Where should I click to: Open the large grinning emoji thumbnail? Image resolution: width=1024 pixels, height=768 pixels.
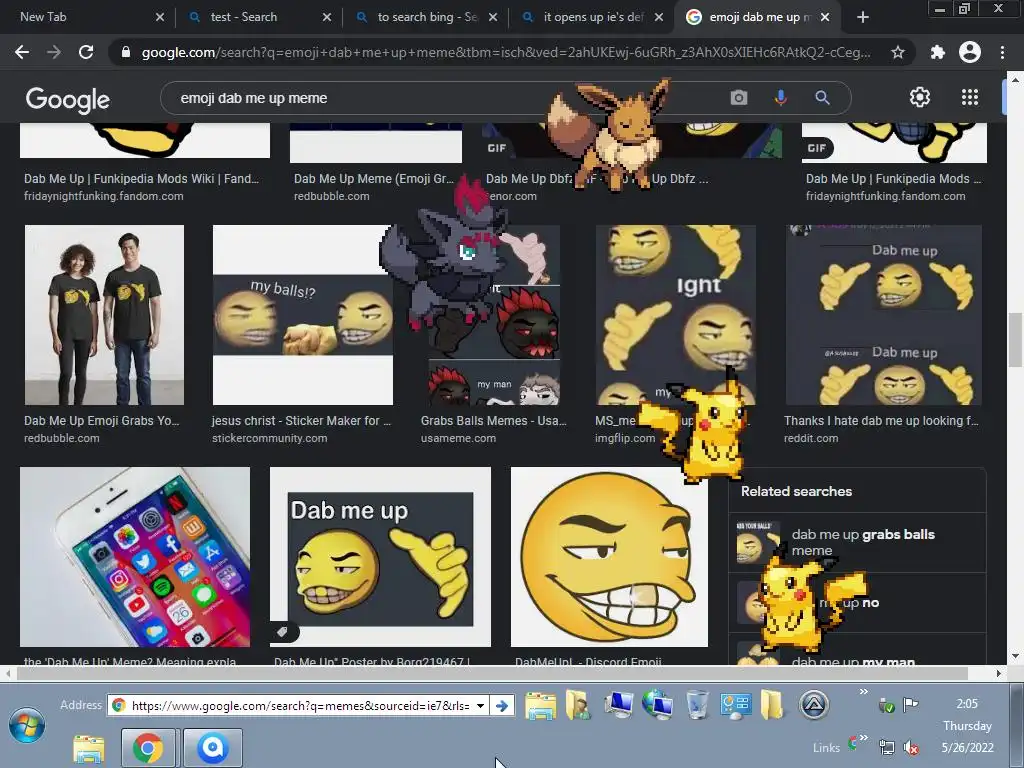pyautogui.click(x=609, y=556)
